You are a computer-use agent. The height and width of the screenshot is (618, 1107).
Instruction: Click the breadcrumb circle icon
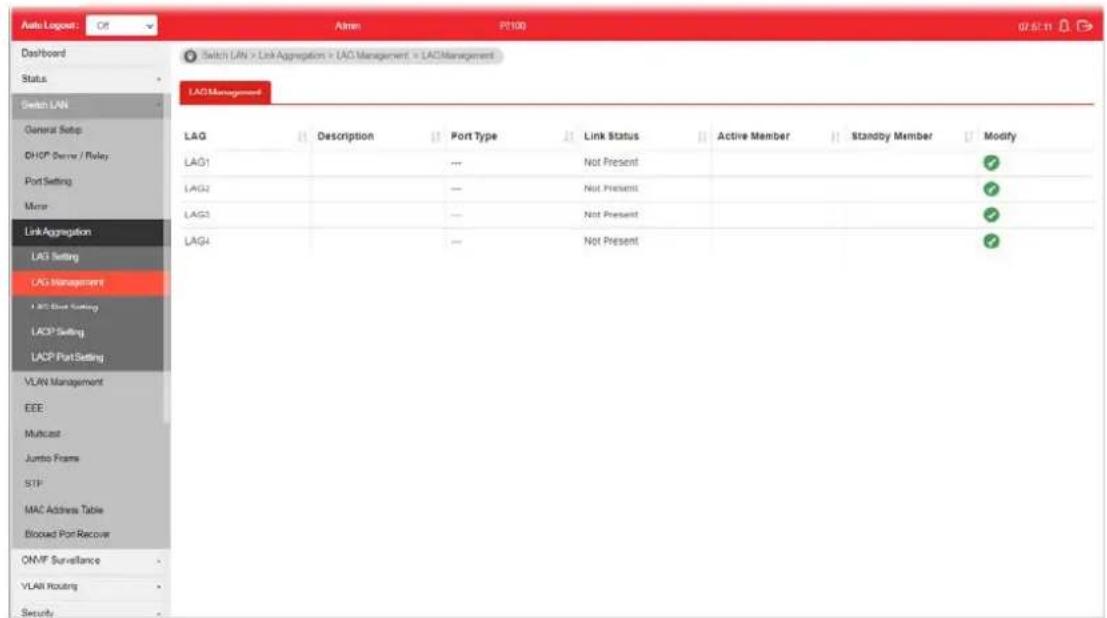[x=190, y=56]
